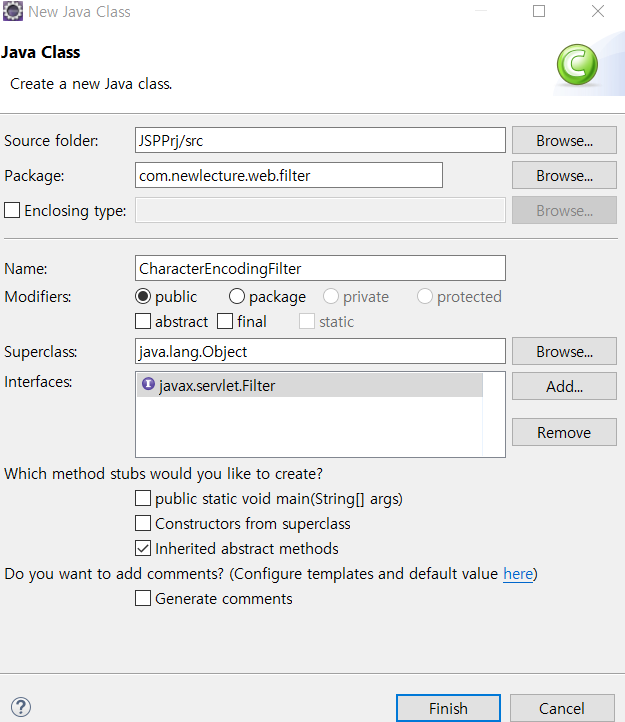Uncheck Inherited abstract methods option
The image size is (625, 722).
click(x=143, y=548)
